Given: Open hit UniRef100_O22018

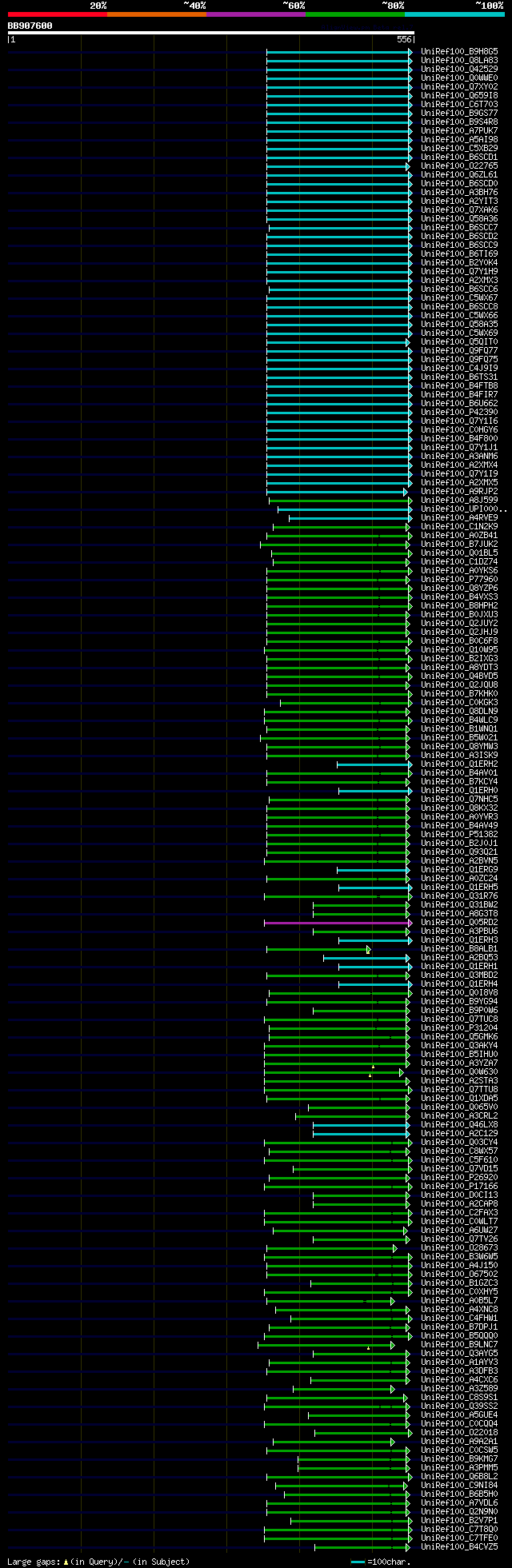Looking at the screenshot, I should click(x=459, y=1432).
